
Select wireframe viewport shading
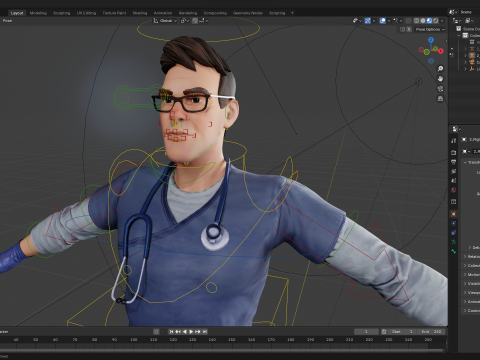[x=416, y=21]
